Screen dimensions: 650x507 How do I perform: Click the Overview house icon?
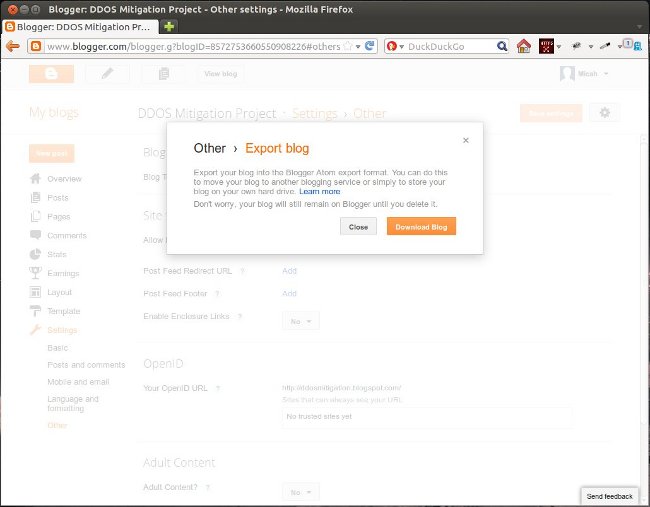point(36,179)
